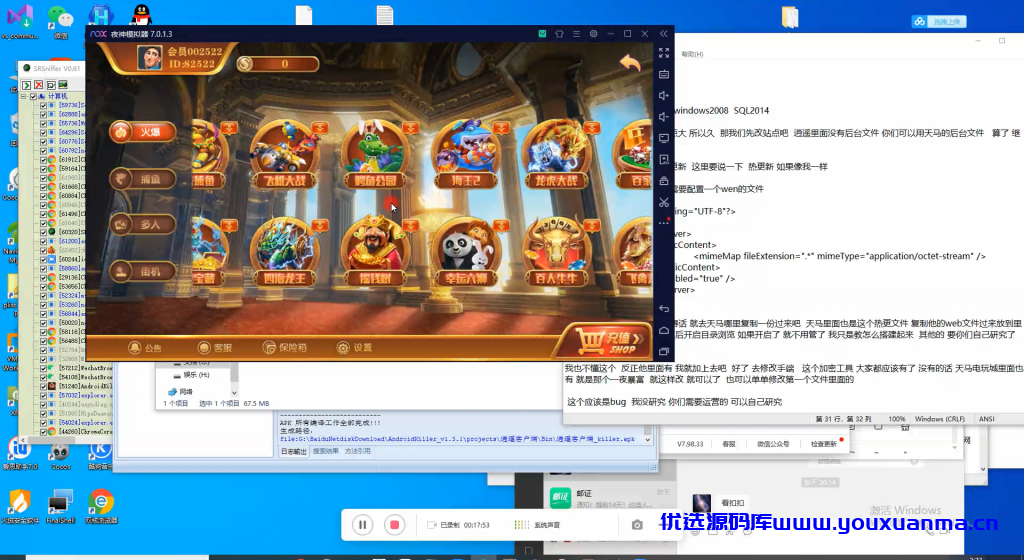Collapse the Nox sidebar double-chevron
1024x560 pixels.
coord(664,34)
